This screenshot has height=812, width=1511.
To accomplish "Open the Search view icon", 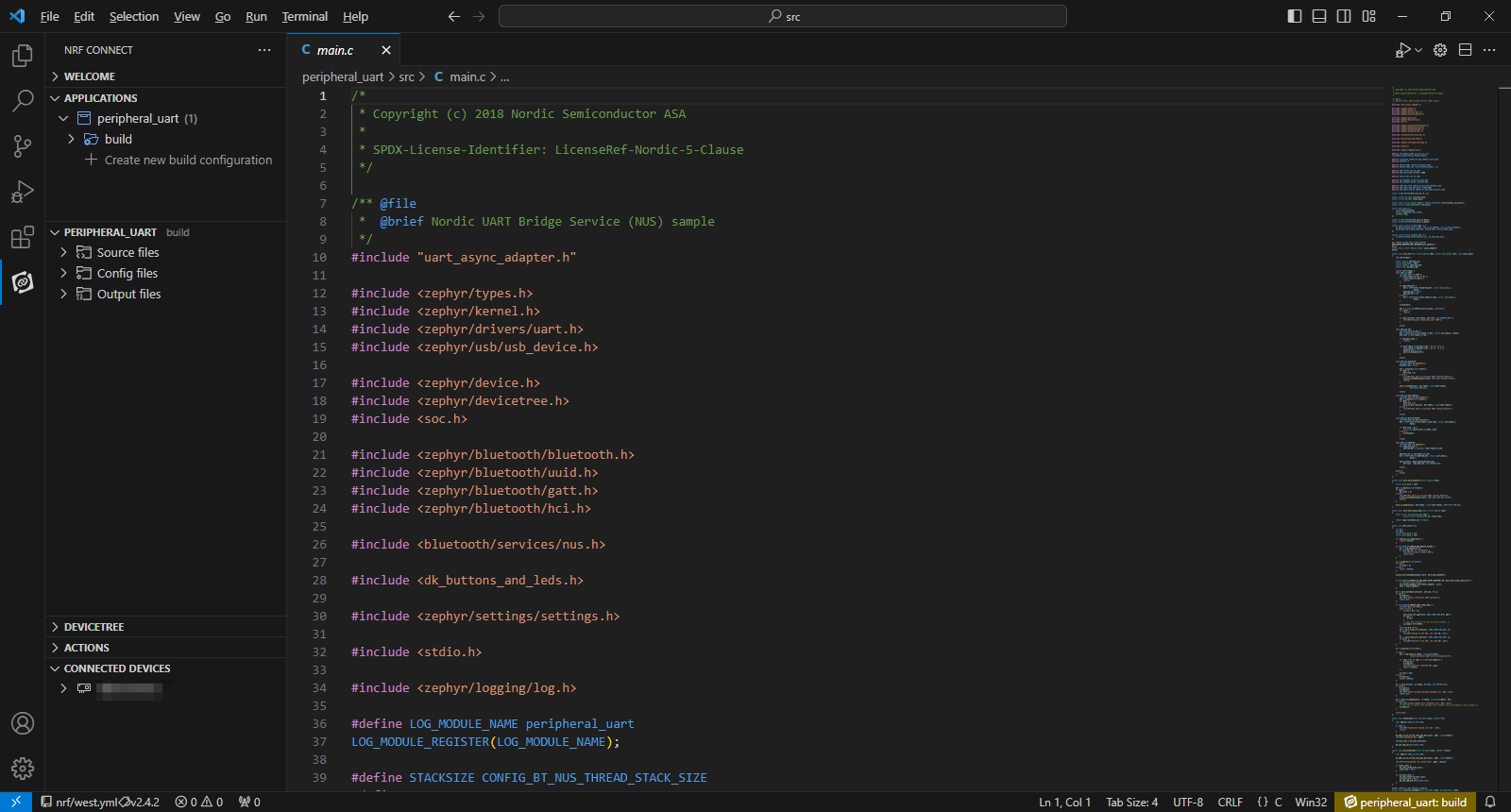I will point(23,100).
